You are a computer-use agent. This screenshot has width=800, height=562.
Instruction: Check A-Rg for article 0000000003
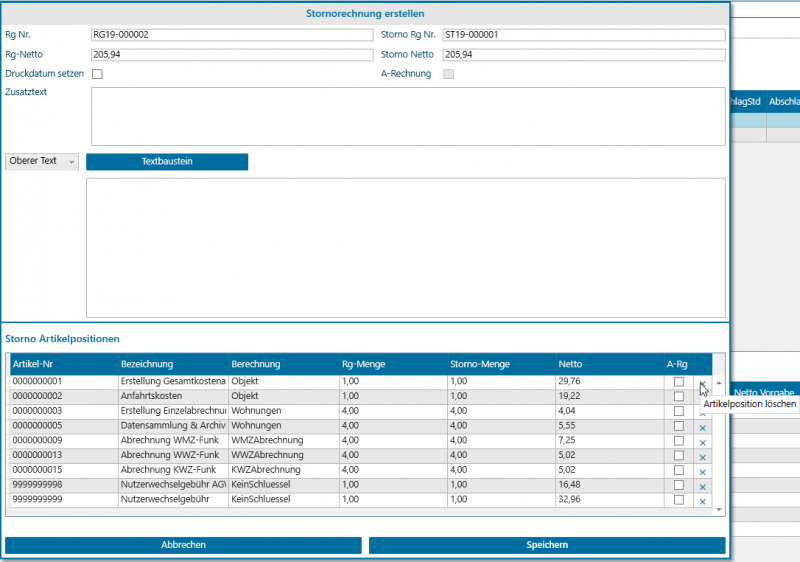(679, 411)
